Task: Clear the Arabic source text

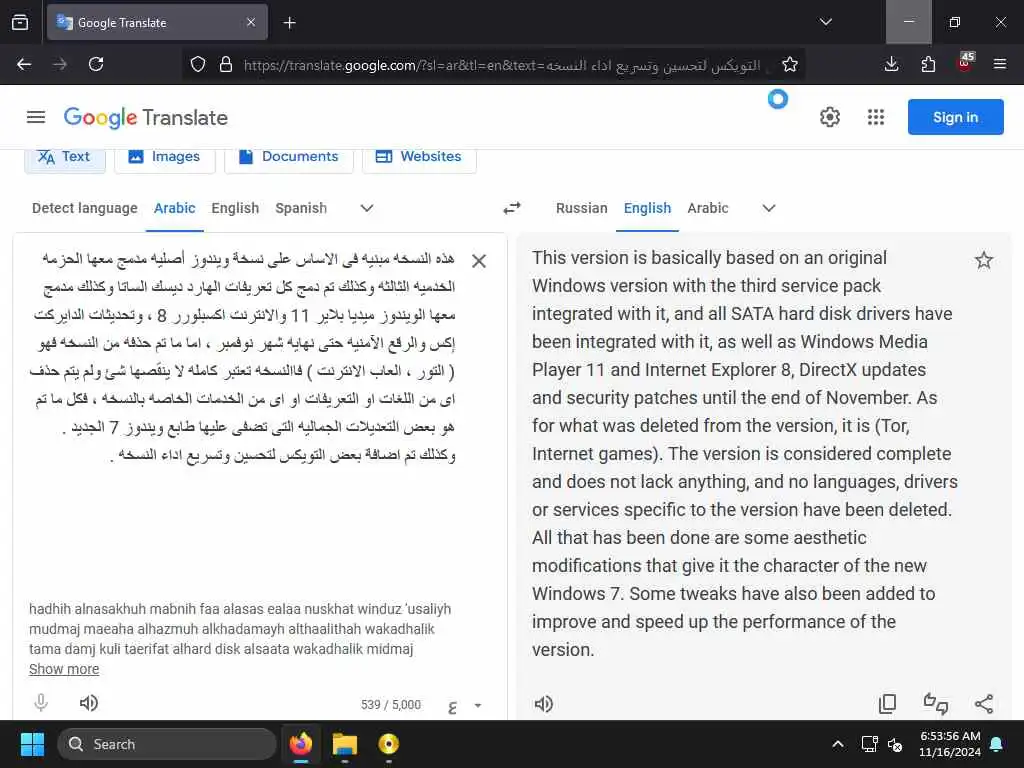Action: [479, 261]
